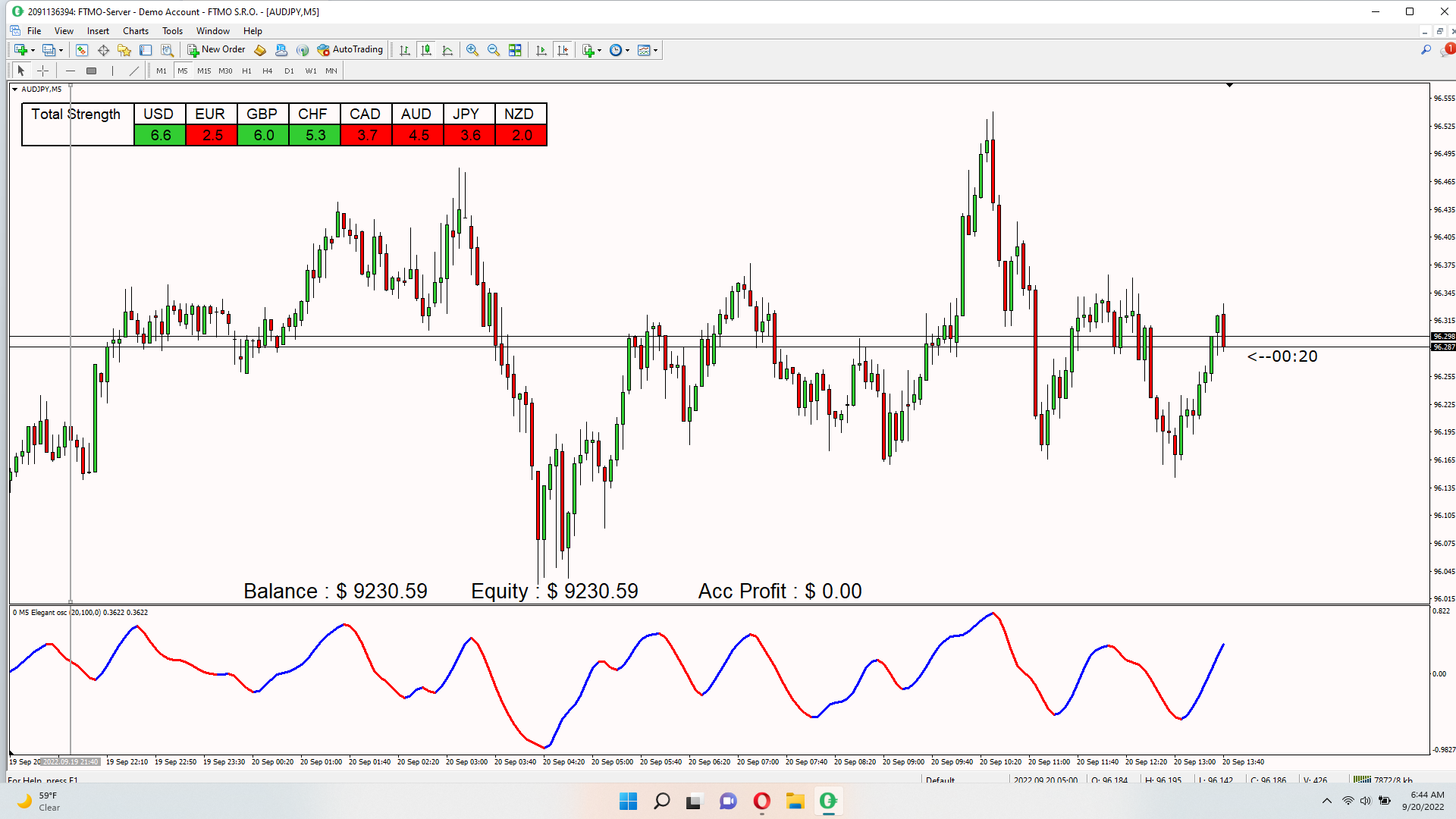Click the zoom in magnifier icon
The width and height of the screenshot is (1456, 819).
[x=472, y=50]
